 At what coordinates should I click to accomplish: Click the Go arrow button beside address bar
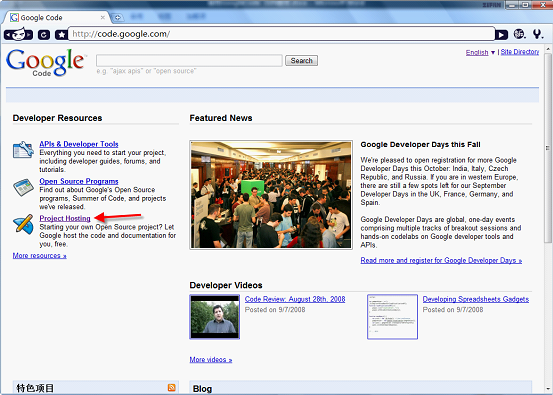point(502,35)
